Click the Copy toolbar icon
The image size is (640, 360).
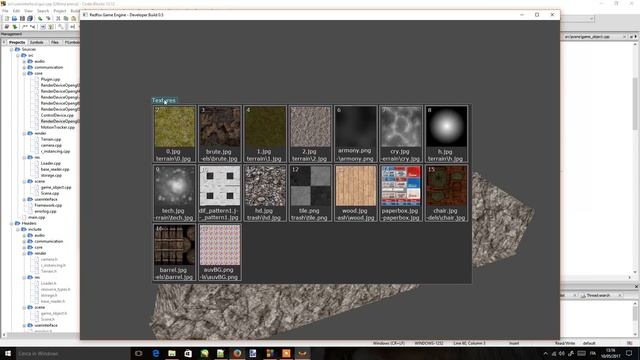click(x=66, y=19)
